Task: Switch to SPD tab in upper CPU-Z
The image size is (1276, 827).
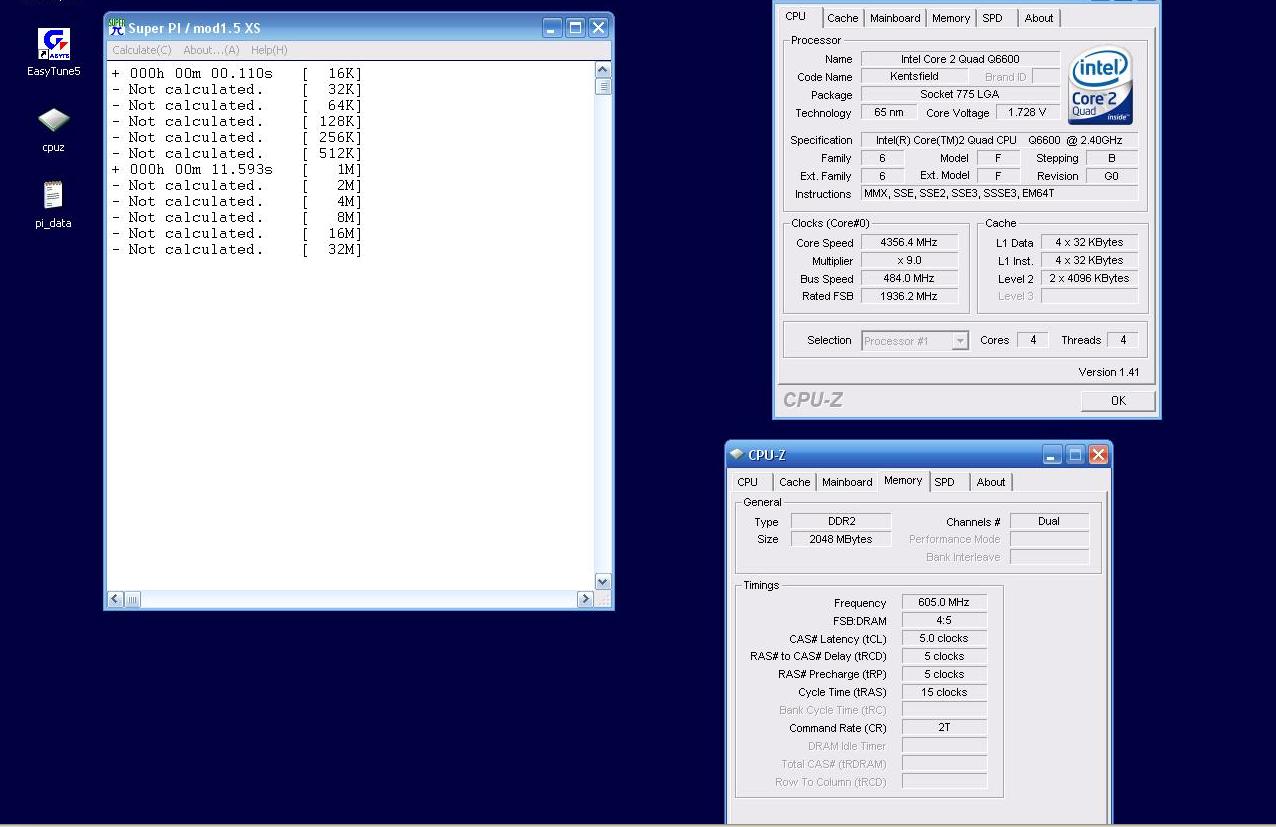Action: coord(992,18)
